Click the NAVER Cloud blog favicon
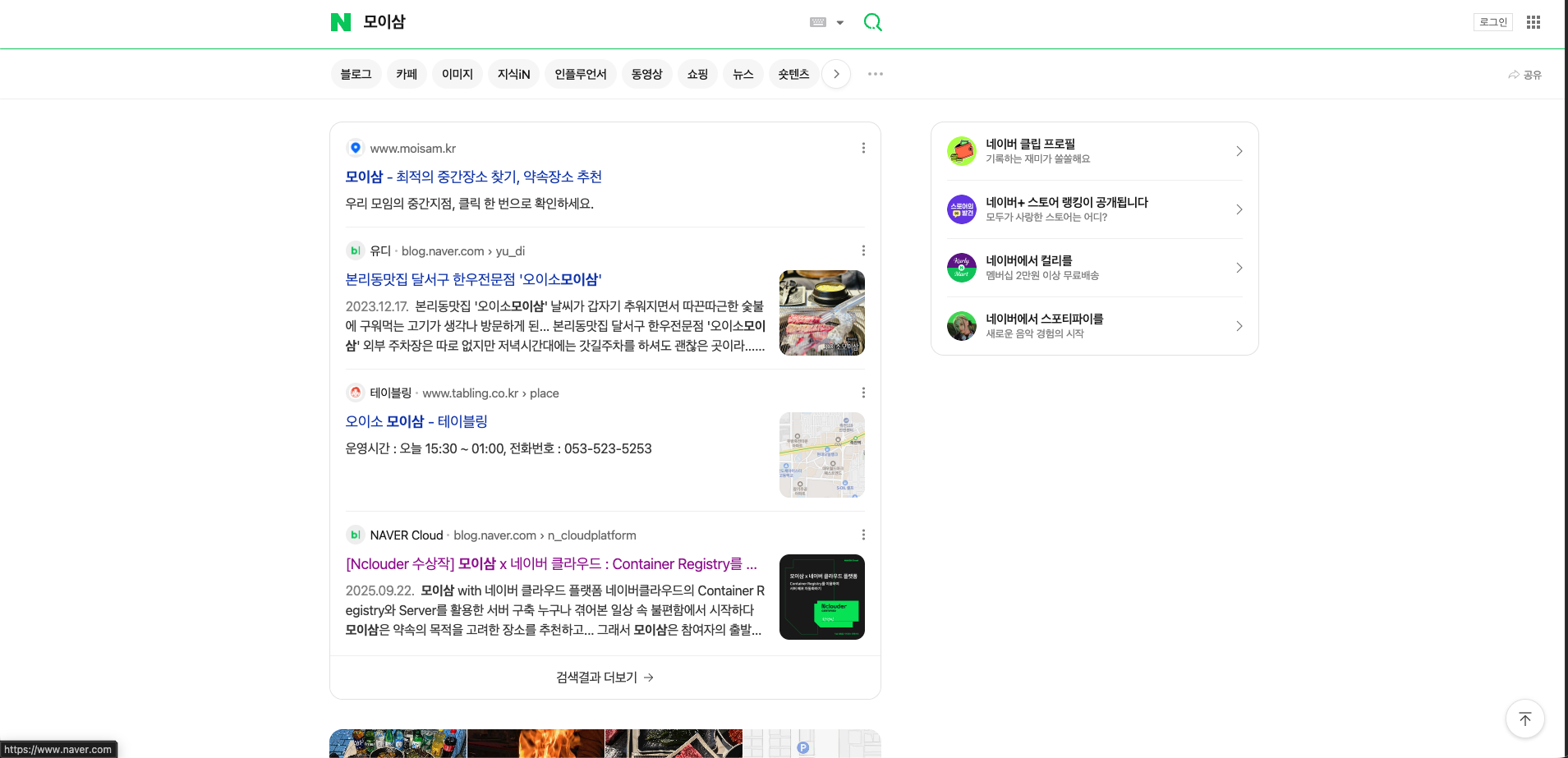The width and height of the screenshot is (1568, 758). pyautogui.click(x=355, y=535)
